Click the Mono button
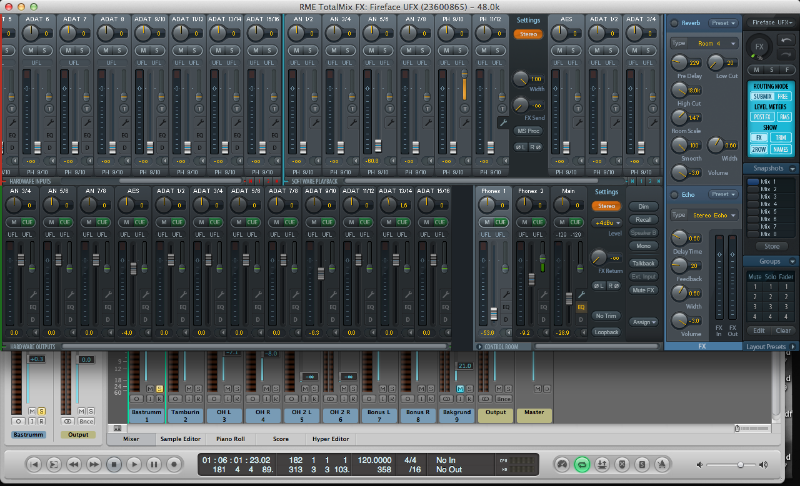The image size is (800, 486). click(x=643, y=246)
